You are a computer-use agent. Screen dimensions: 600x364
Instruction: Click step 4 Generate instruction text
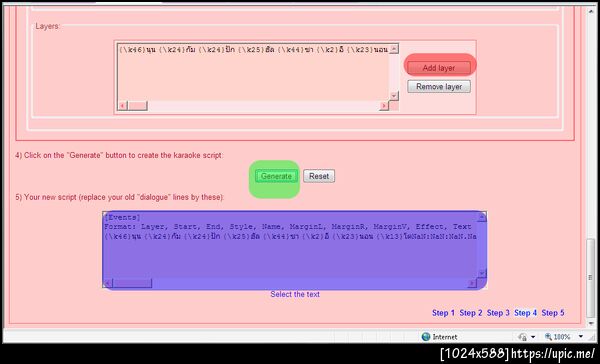tap(119, 155)
